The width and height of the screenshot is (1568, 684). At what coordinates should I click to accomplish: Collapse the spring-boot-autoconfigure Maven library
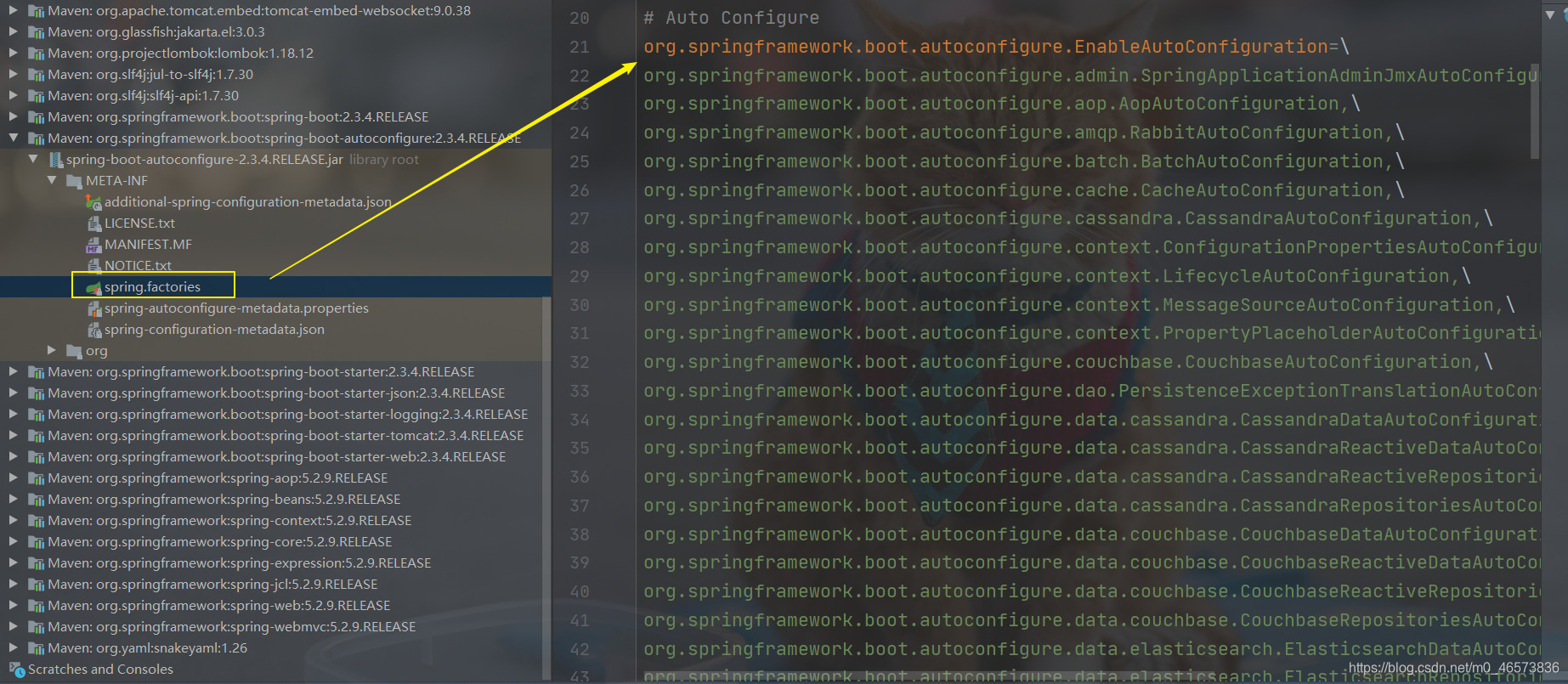[x=13, y=138]
